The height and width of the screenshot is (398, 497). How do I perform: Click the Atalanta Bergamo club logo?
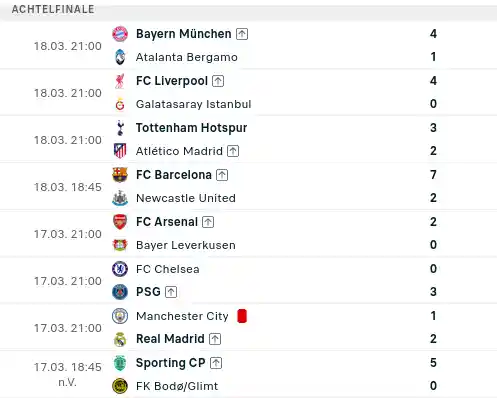(x=120, y=57)
